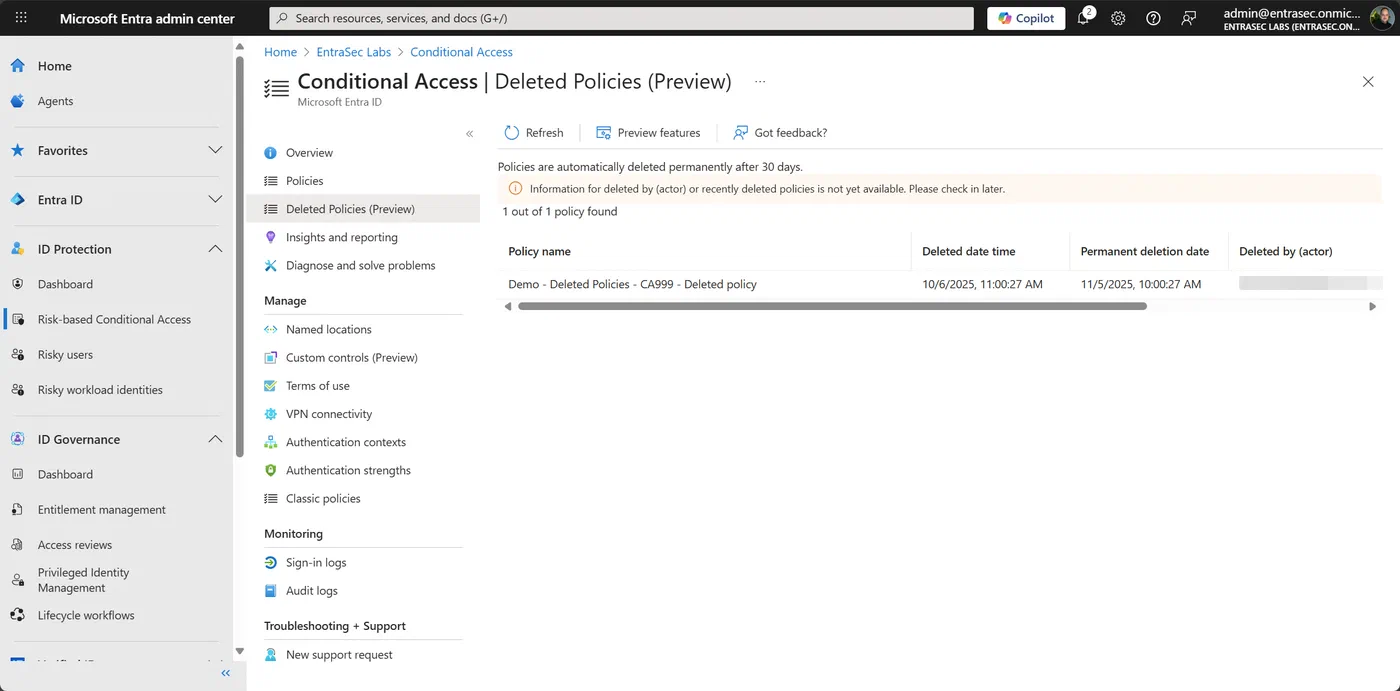Click the ID Protection section icon
The image size is (1400, 691).
coord(18,249)
